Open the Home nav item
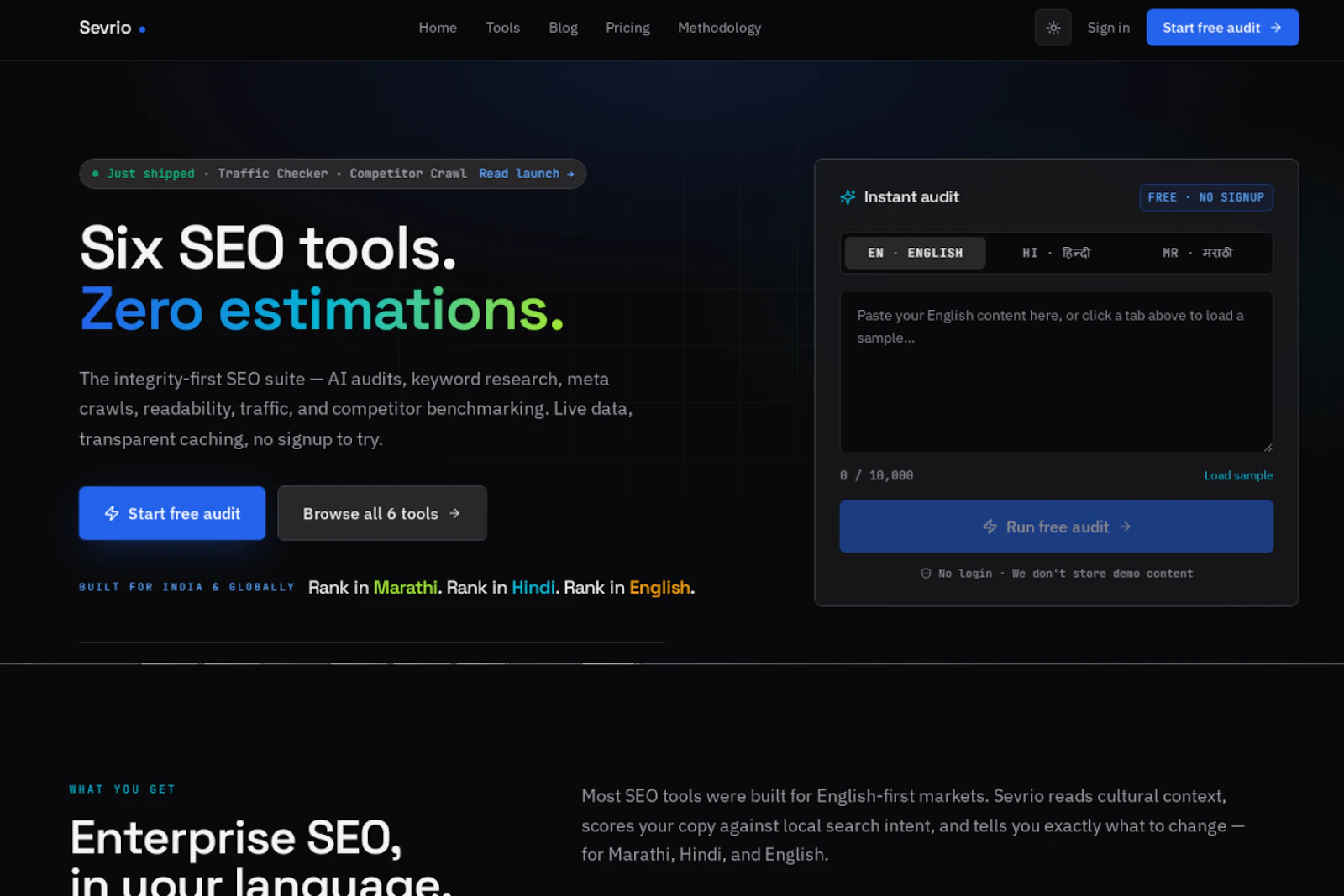 pyautogui.click(x=438, y=28)
